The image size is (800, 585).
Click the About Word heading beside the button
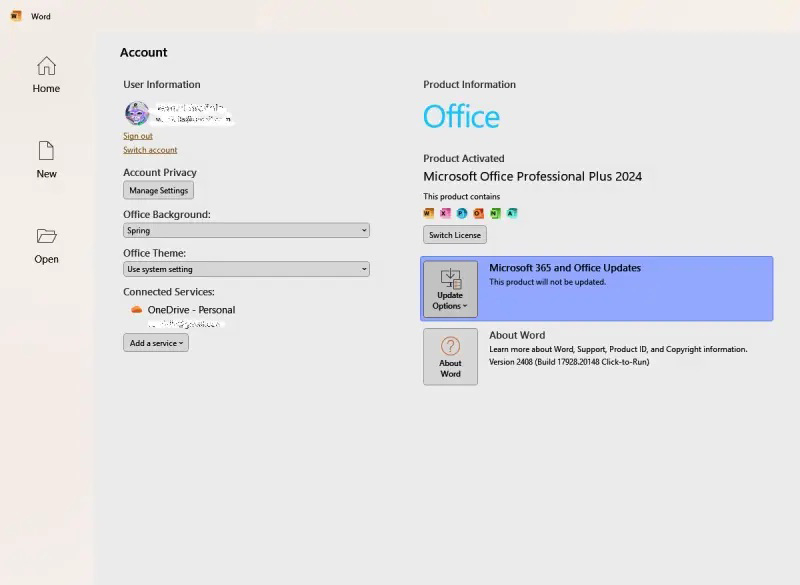pyautogui.click(x=517, y=335)
